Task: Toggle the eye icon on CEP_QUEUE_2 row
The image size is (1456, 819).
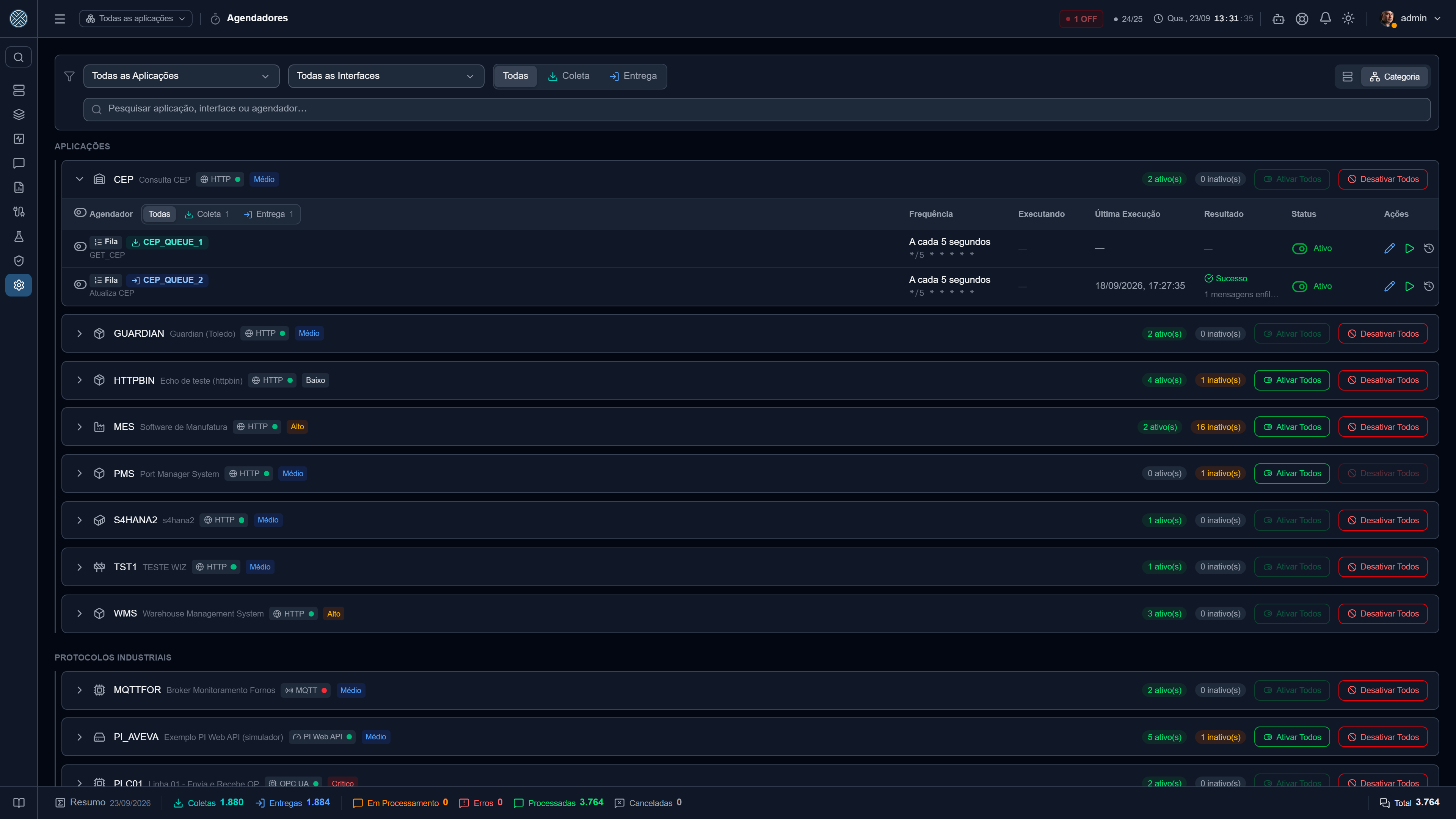Action: (x=80, y=284)
